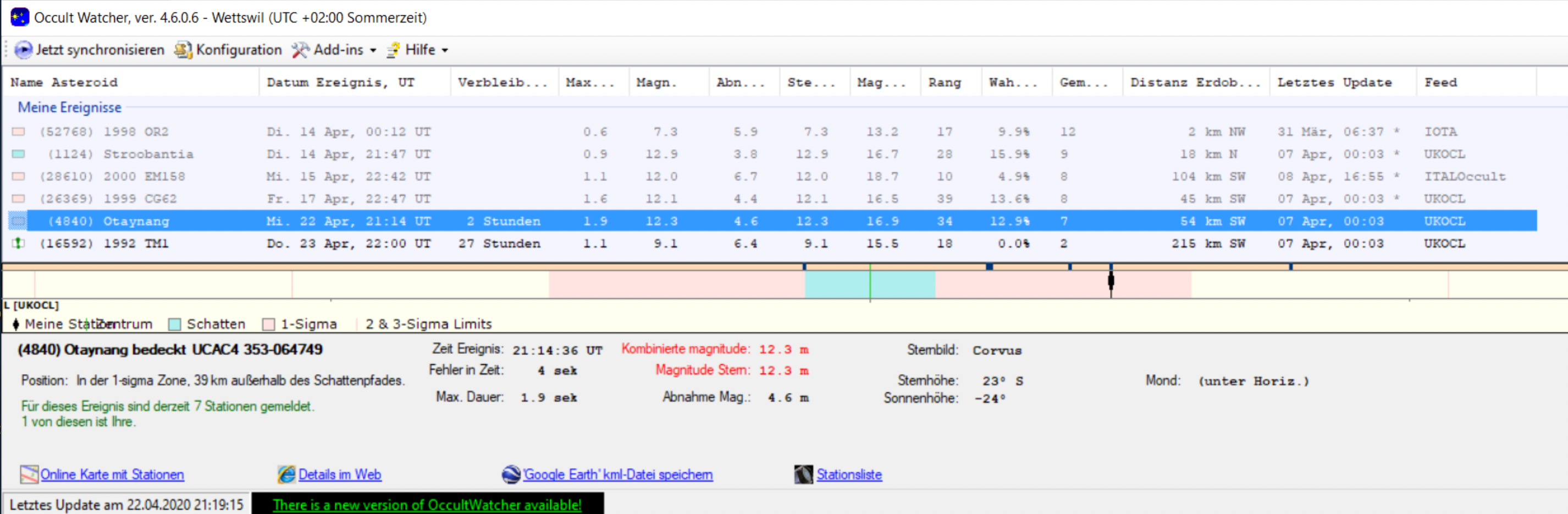The width and height of the screenshot is (1568, 514).
Task: Click the Stationsliste icon
Action: point(803,474)
